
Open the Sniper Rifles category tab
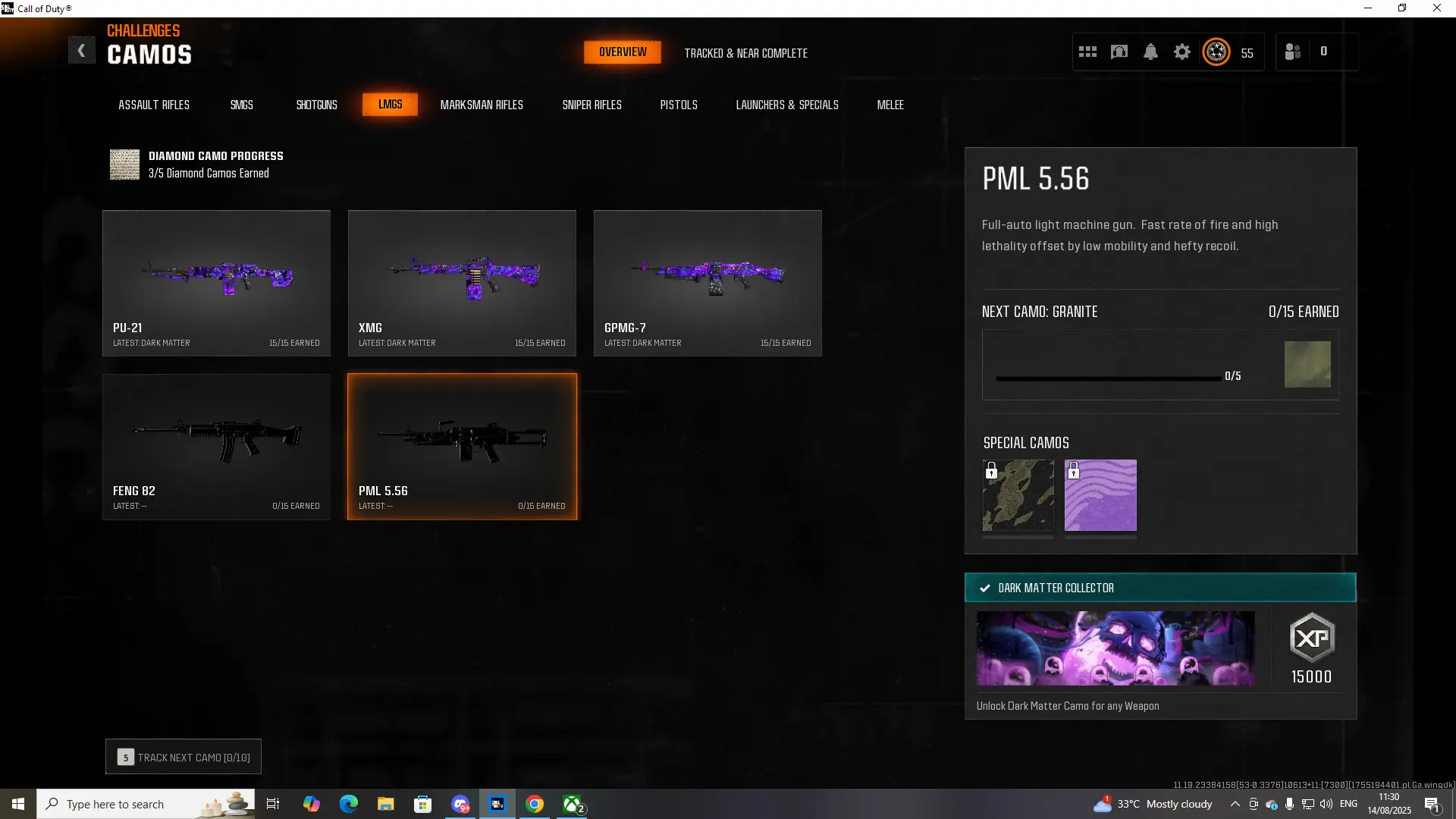click(591, 105)
